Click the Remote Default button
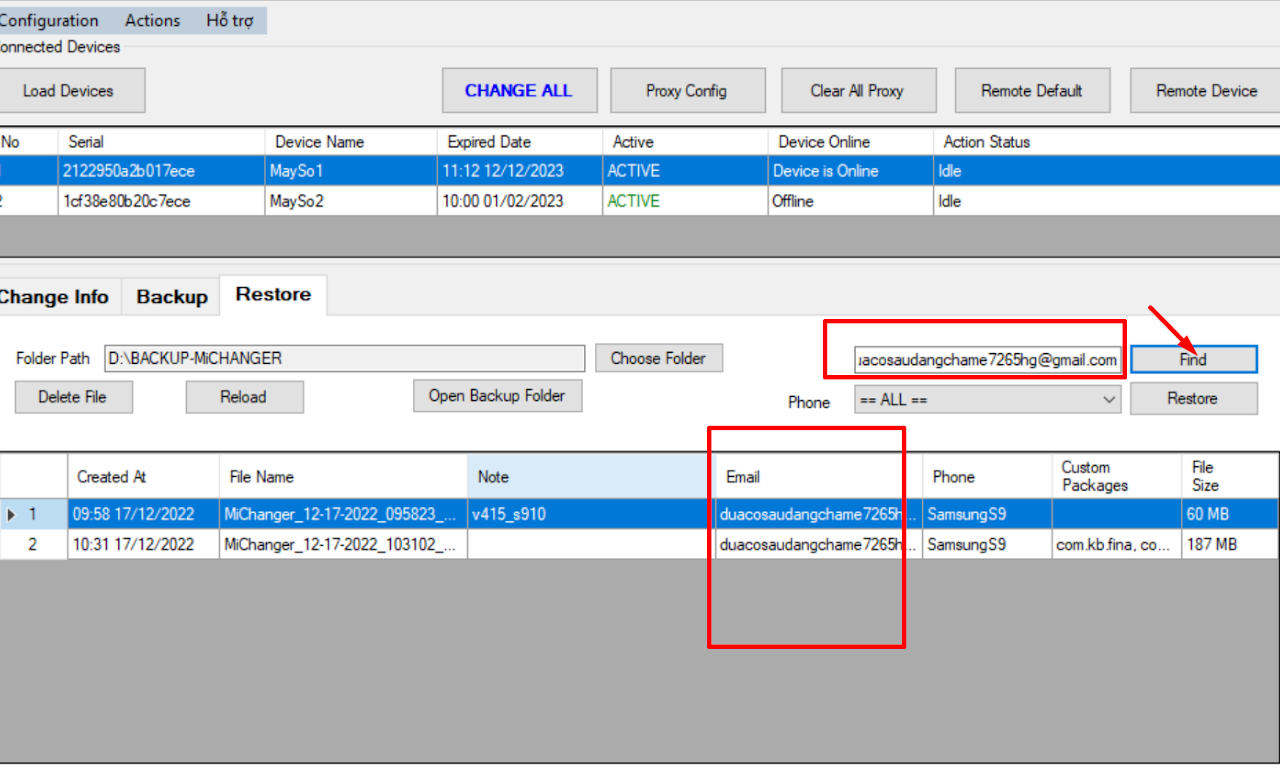This screenshot has height=774, width=1280. point(1031,91)
